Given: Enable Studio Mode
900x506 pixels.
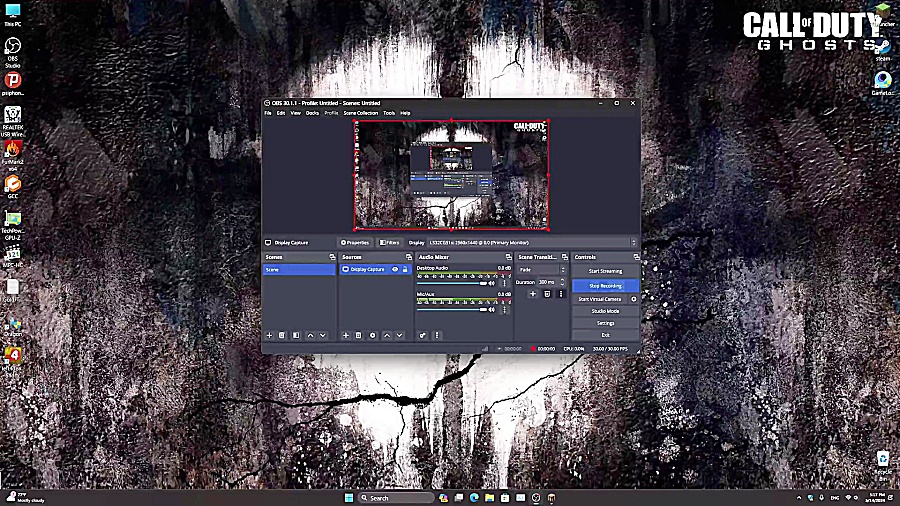Looking at the screenshot, I should (x=605, y=311).
